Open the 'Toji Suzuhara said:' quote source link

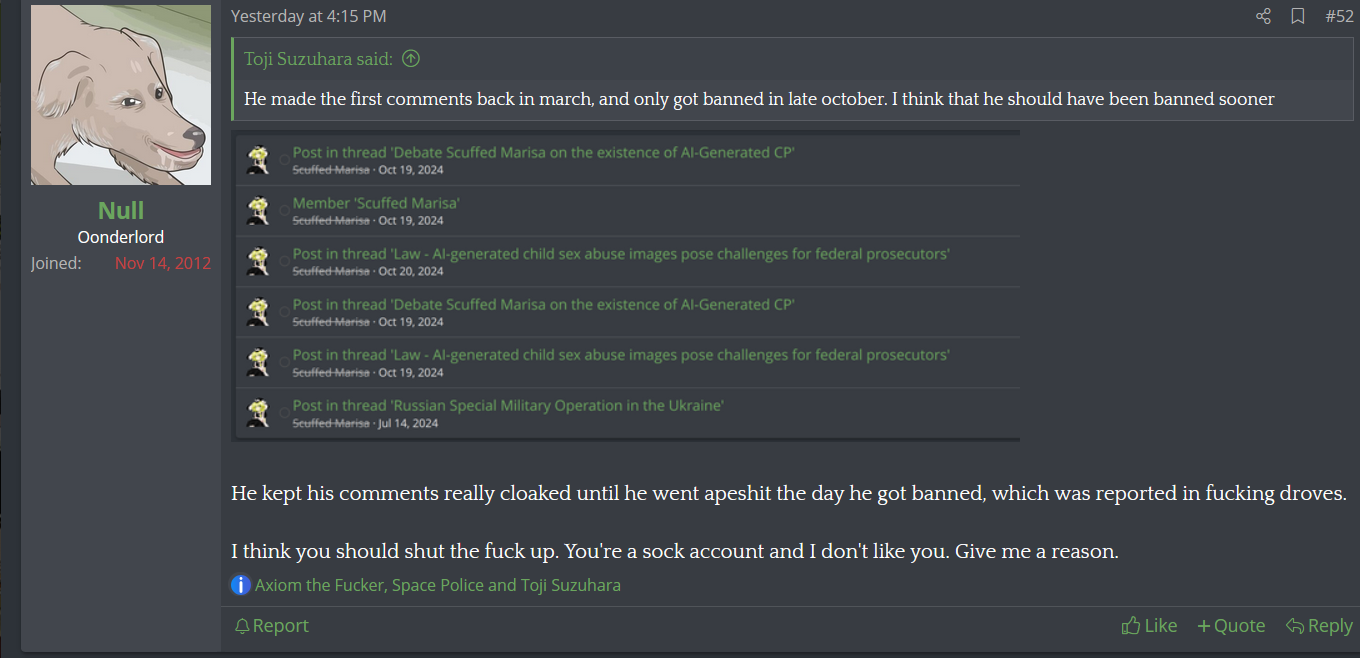(320, 59)
